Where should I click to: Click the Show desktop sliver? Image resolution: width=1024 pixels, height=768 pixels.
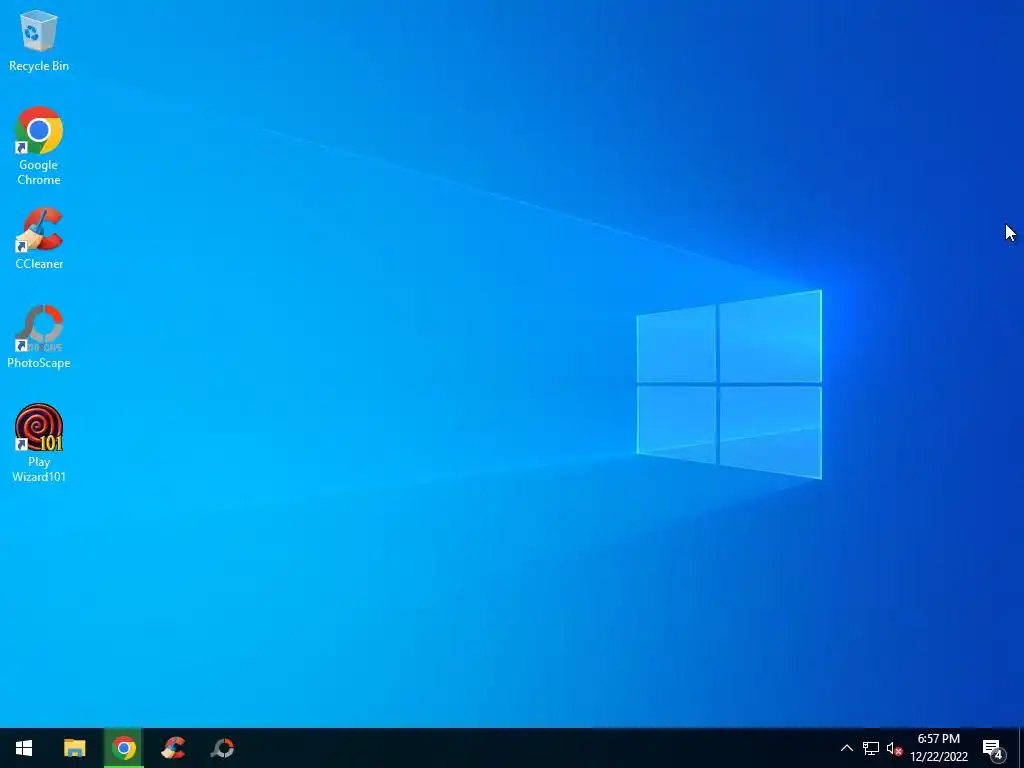pos(1021,748)
